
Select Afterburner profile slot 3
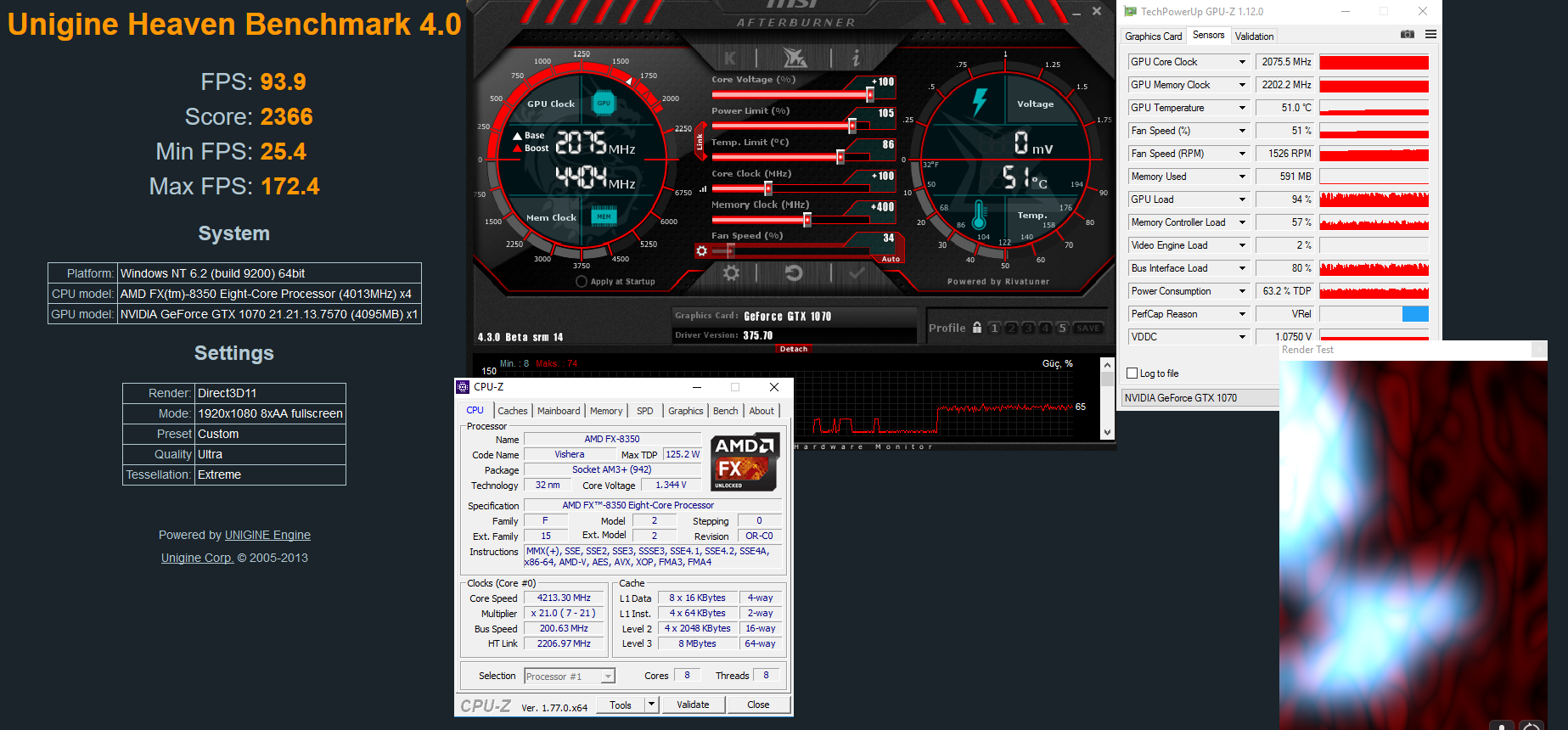(1028, 328)
